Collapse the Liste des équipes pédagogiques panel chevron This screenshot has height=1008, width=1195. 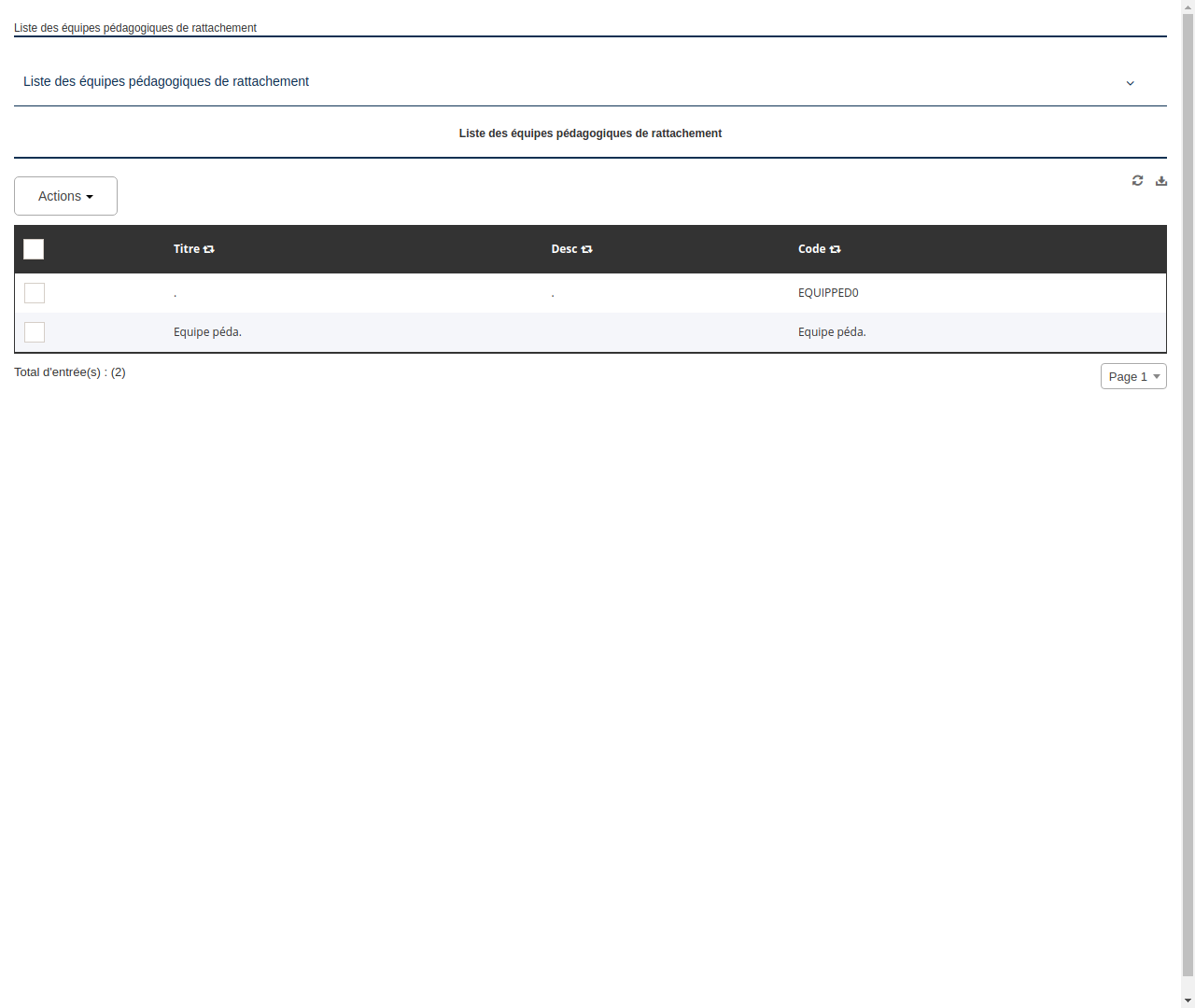(1130, 82)
